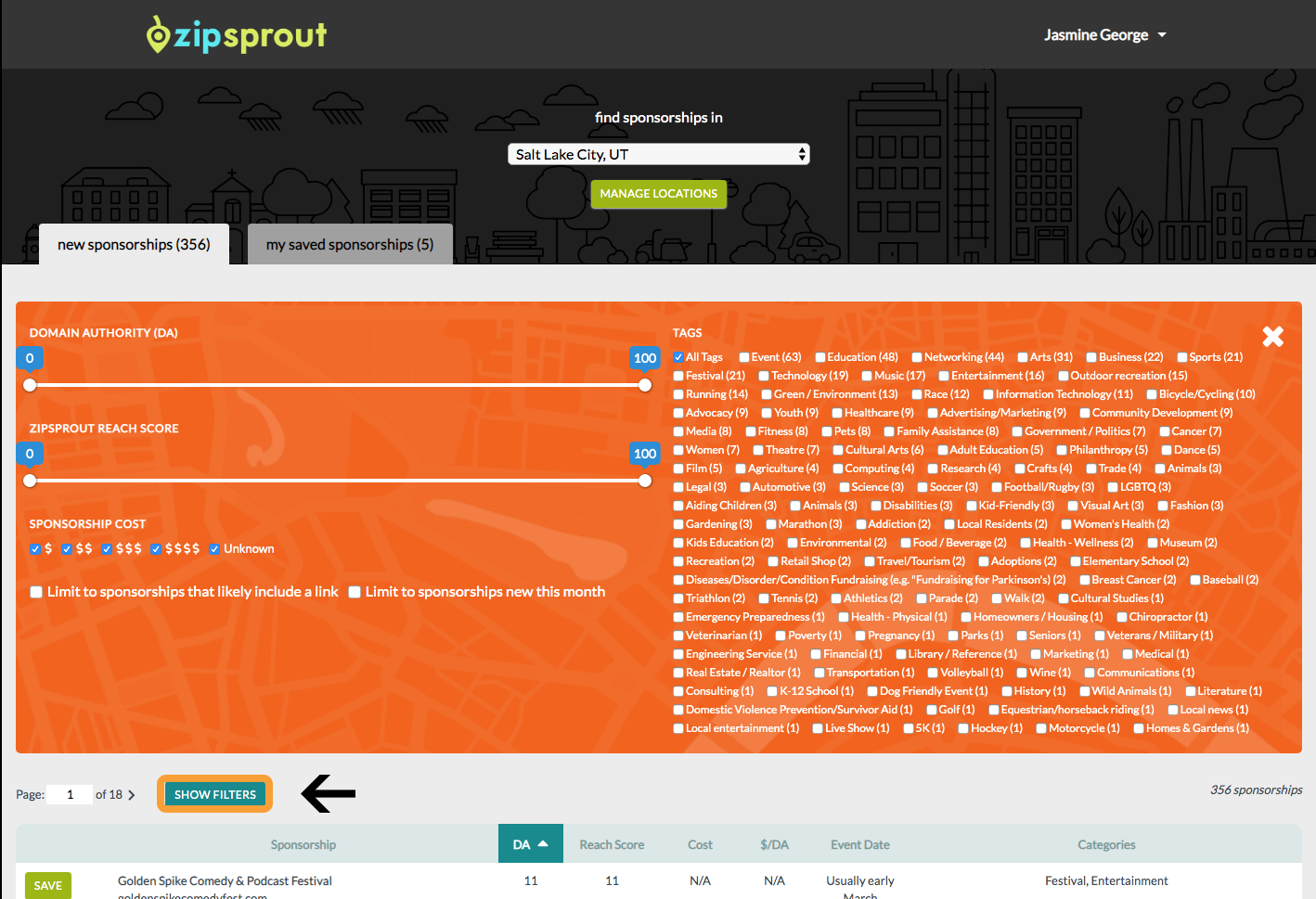
Task: Enable limit to sponsorships new this month
Action: pyautogui.click(x=355, y=592)
